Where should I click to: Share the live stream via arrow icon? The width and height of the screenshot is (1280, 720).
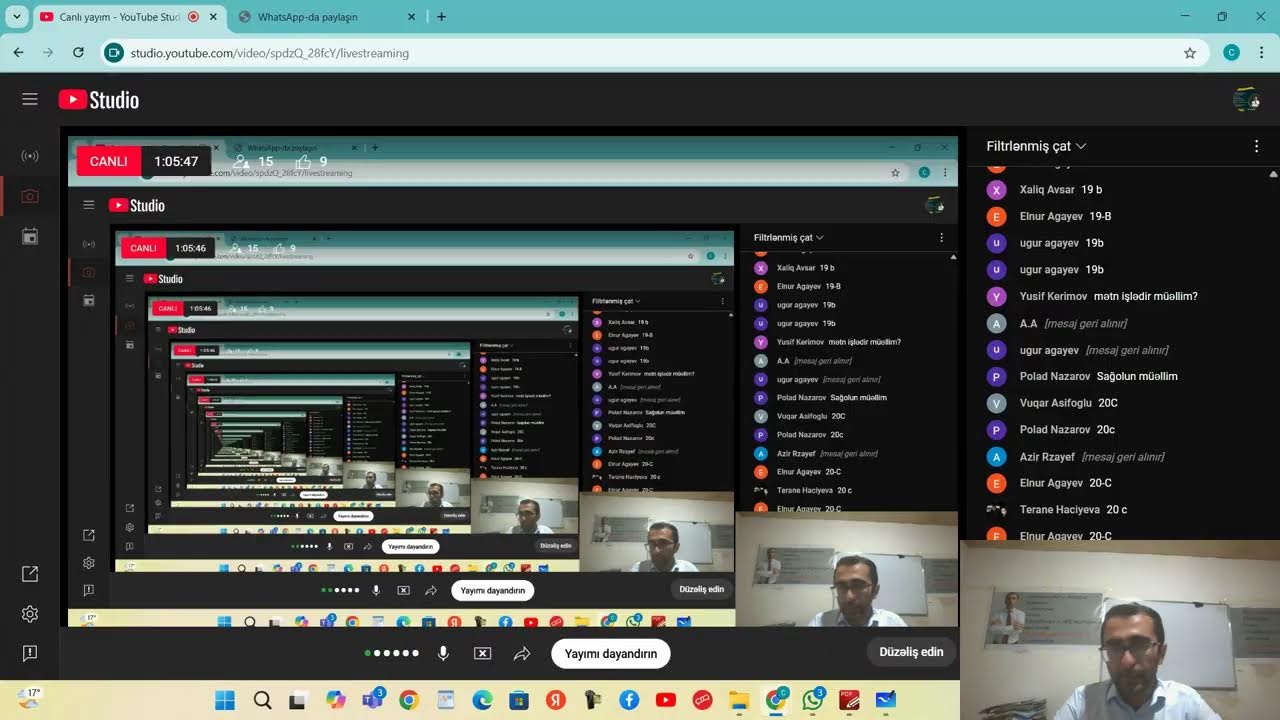[x=522, y=653]
